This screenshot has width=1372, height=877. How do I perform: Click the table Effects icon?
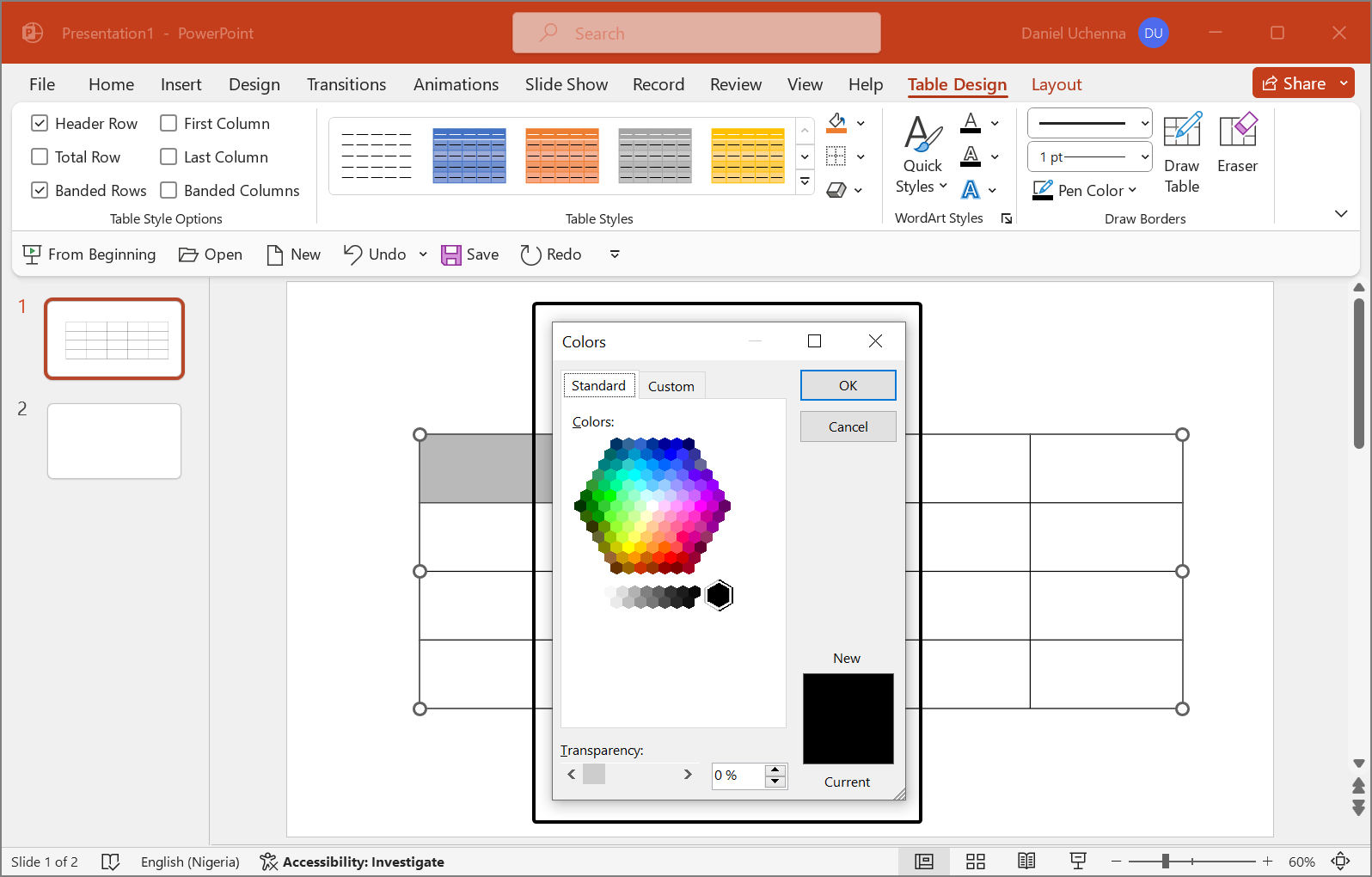click(x=836, y=190)
